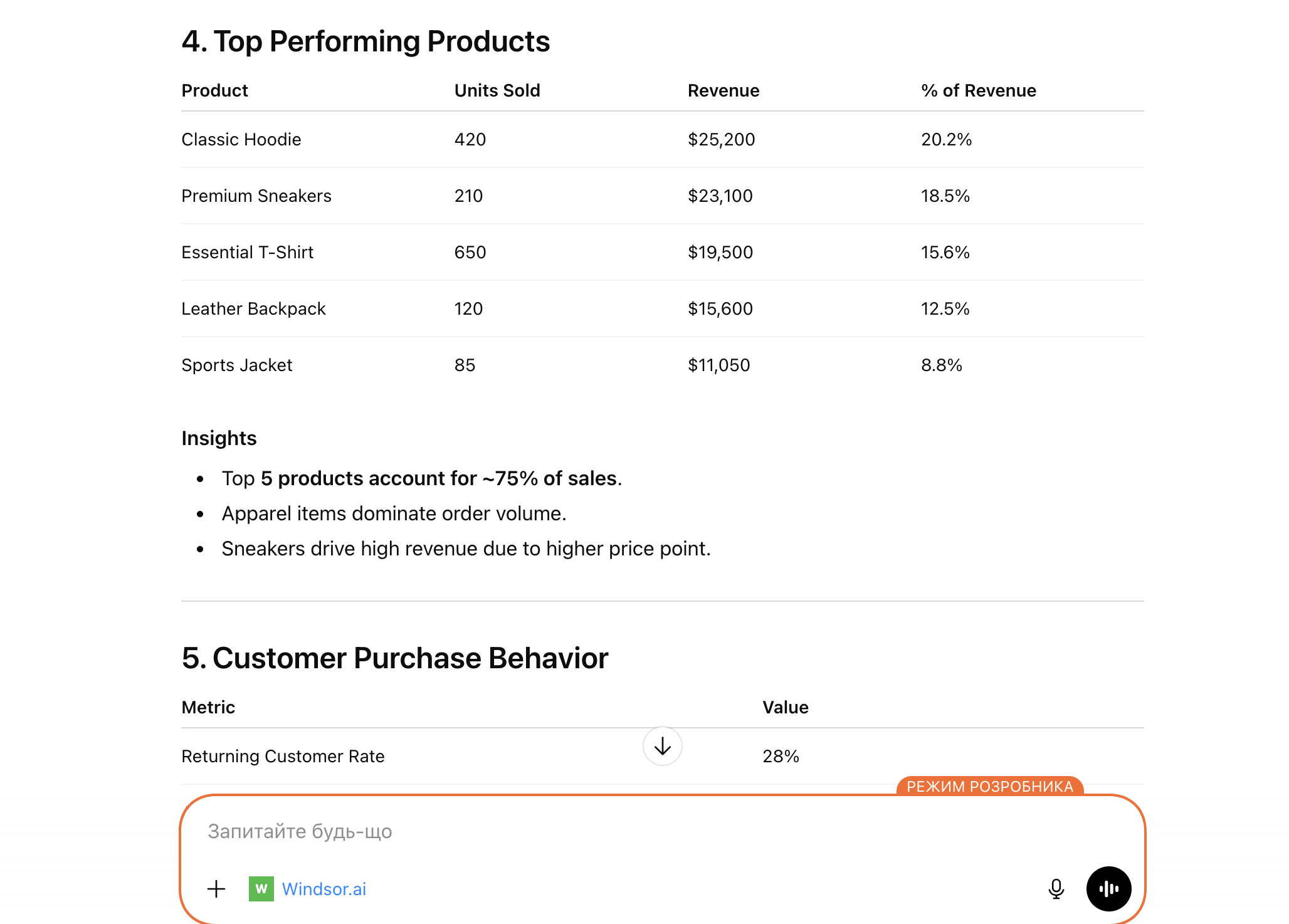Click the "5. Customer Purchase Behavior" heading
Image resolution: width=1289 pixels, height=924 pixels.
click(x=394, y=658)
